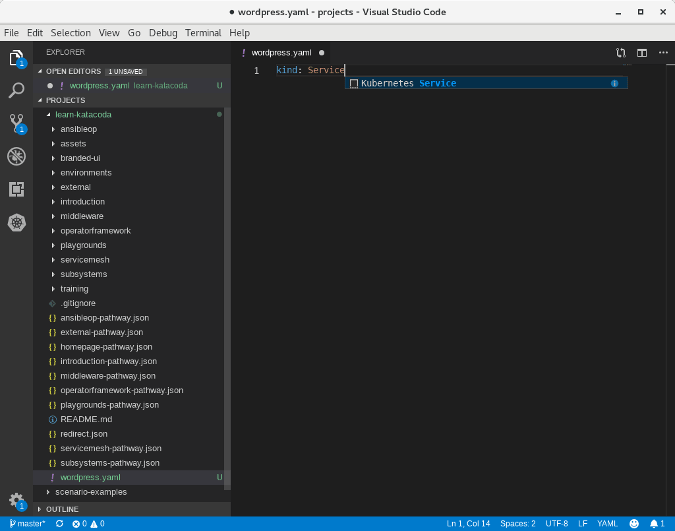Open the Manage settings gear
The width and height of the screenshot is (675, 531).
point(16,499)
